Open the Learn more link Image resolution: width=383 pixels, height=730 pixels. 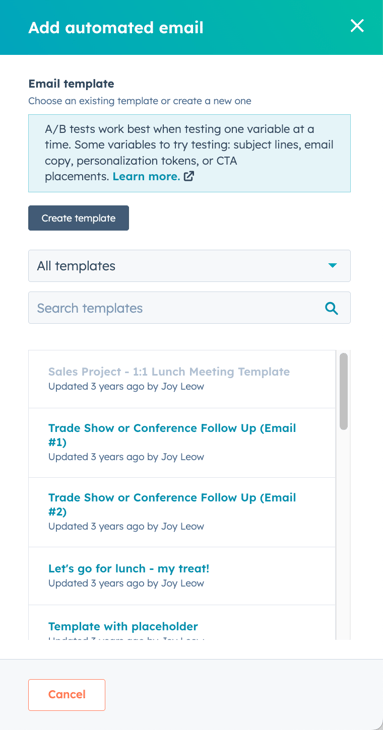tap(146, 176)
